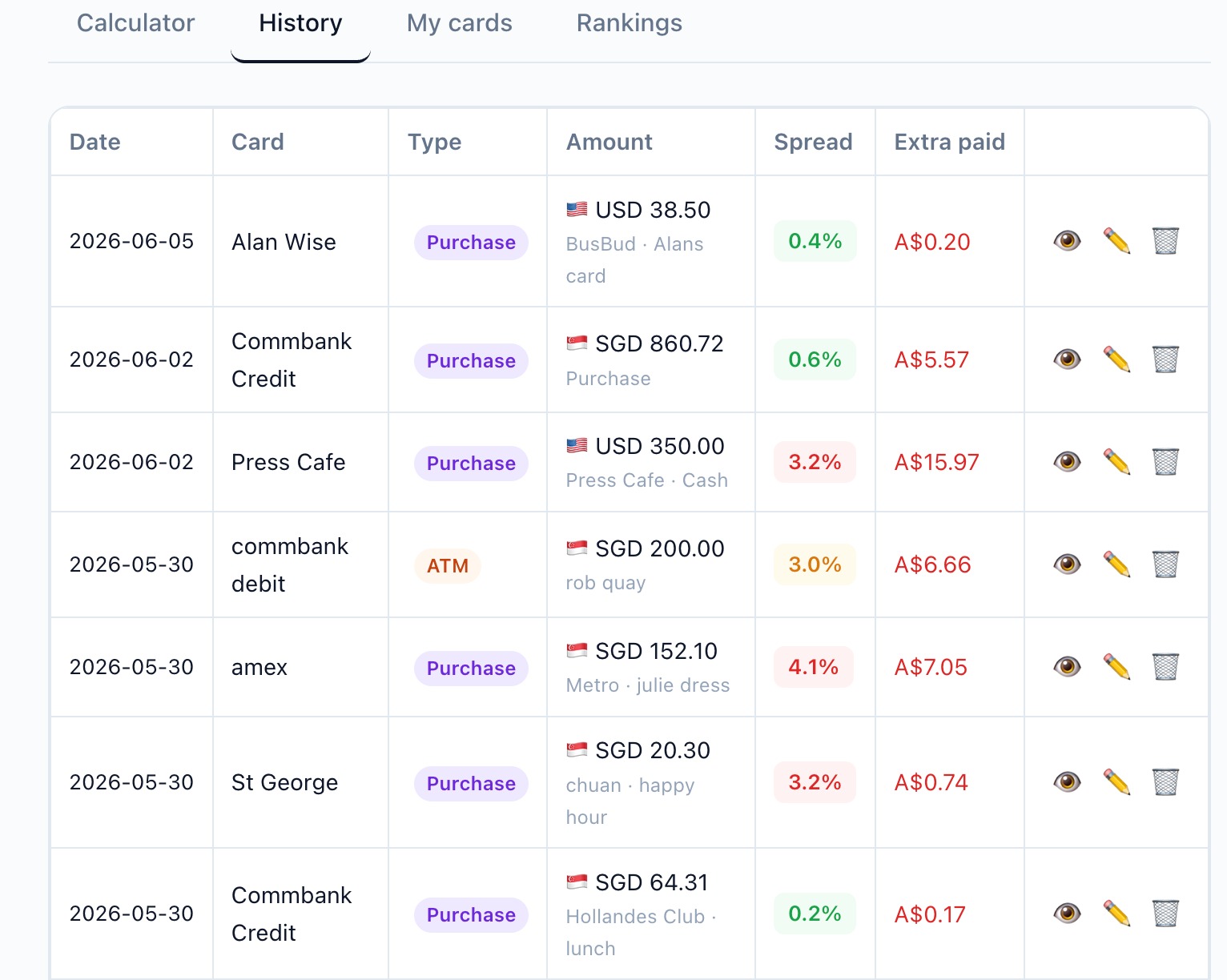The height and width of the screenshot is (980, 1227).
Task: Delete the rob quay ATM withdrawal
Action: tap(1165, 564)
